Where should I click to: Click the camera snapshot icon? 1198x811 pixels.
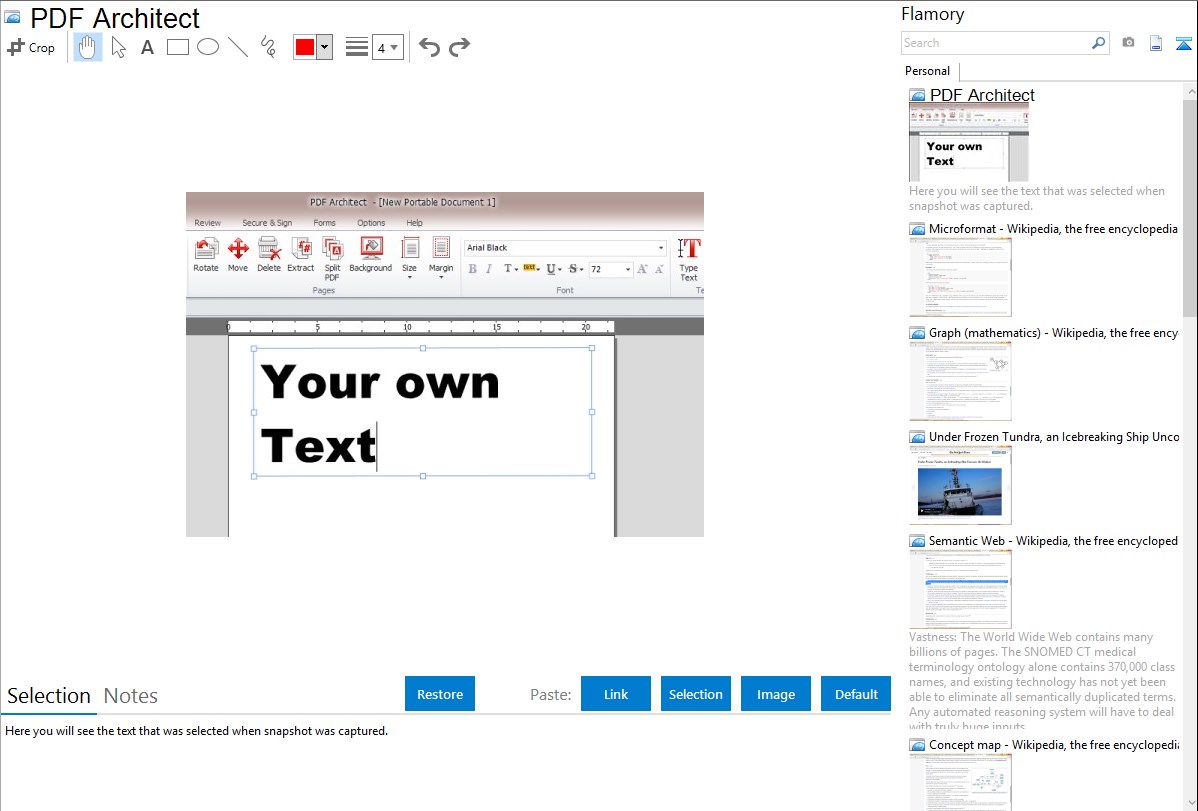[1128, 43]
